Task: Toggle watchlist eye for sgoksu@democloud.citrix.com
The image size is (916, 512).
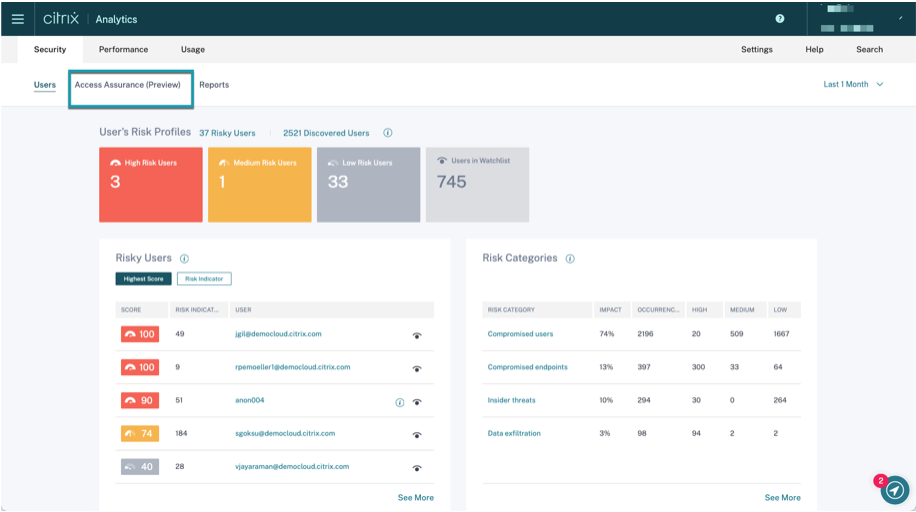Action: pyautogui.click(x=417, y=435)
